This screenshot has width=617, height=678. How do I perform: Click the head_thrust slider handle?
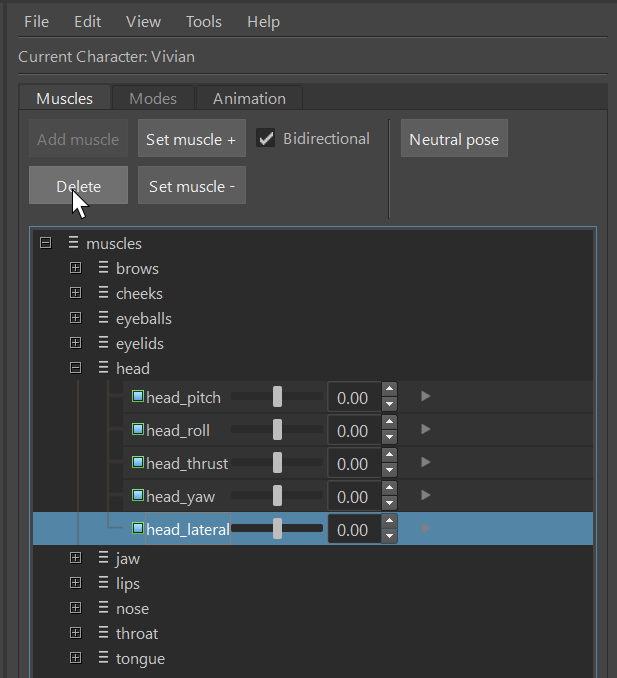pyautogui.click(x=277, y=463)
